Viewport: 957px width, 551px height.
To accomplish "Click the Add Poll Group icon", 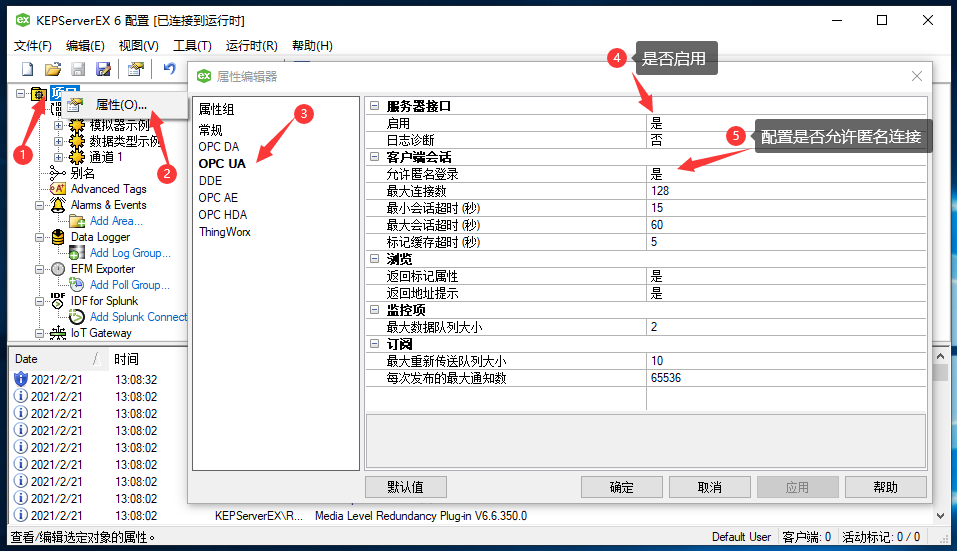I will tap(77, 284).
